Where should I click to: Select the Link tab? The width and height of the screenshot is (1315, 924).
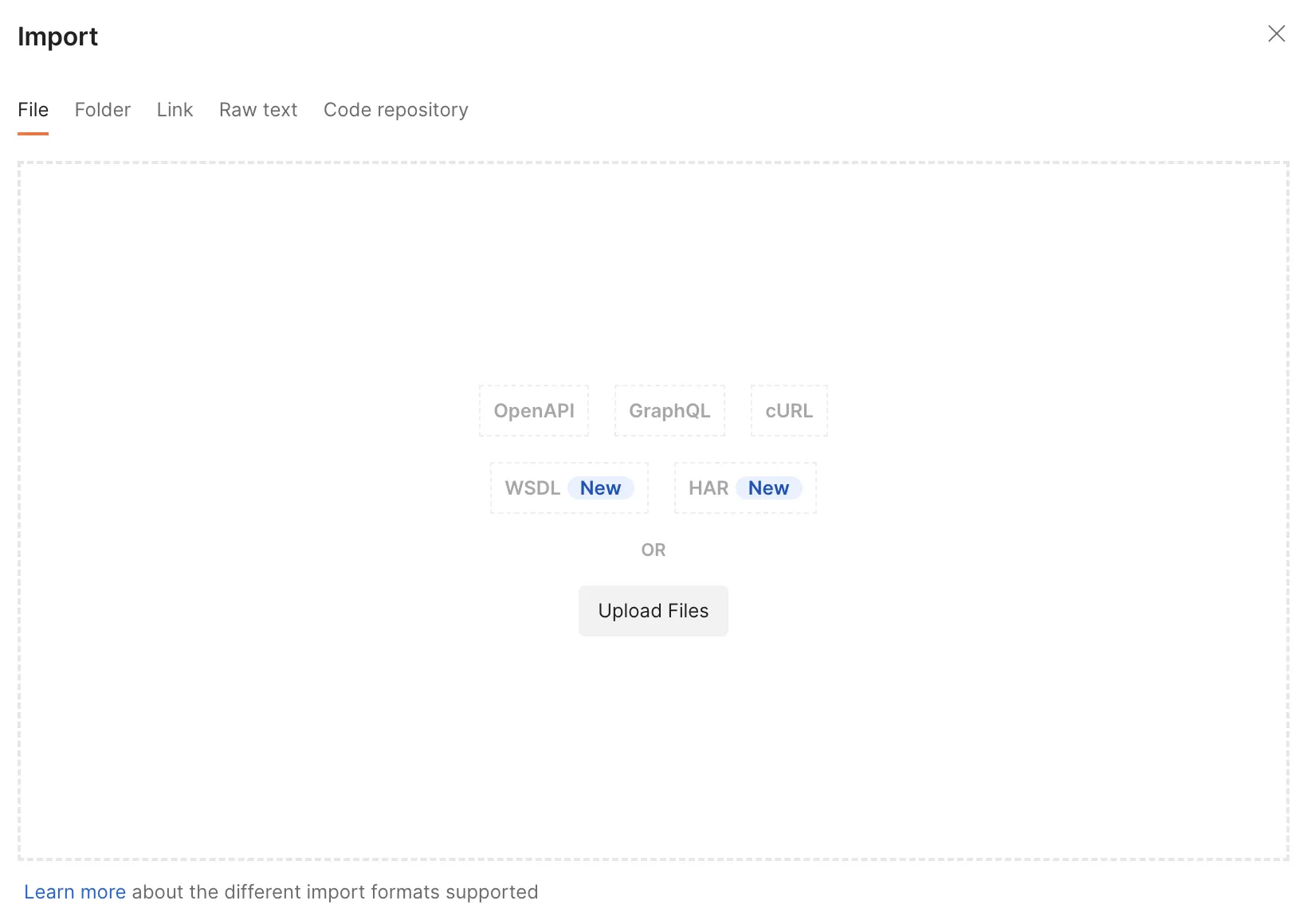coord(175,110)
